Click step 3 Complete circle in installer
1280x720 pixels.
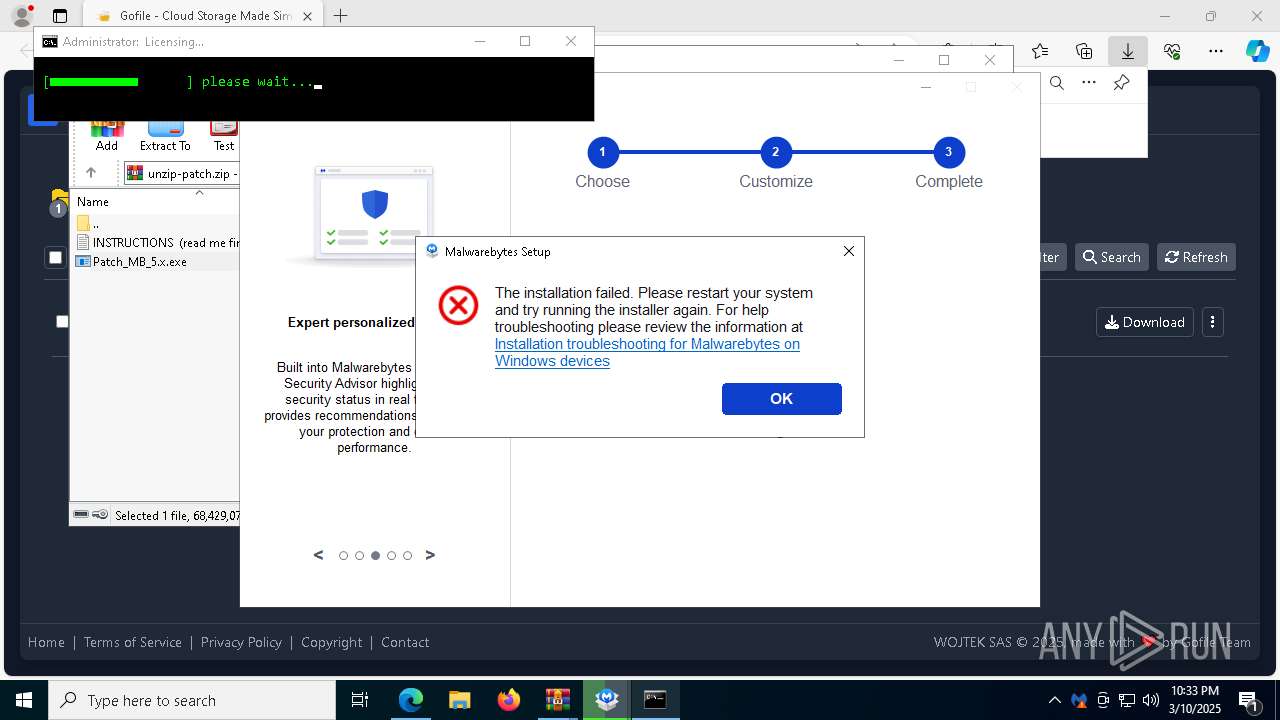(x=948, y=152)
